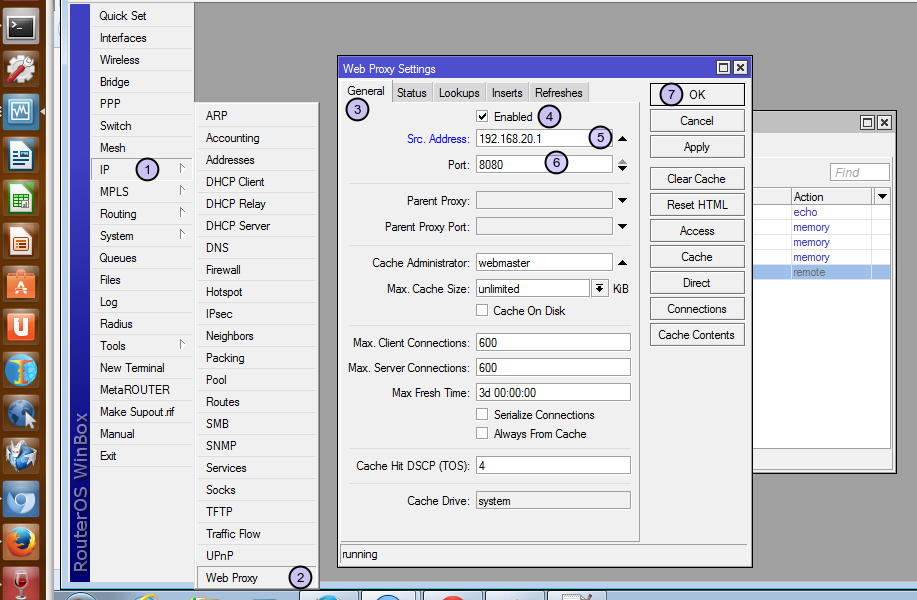Launch Firefox from the dock
The height and width of the screenshot is (600, 917).
tap(22, 543)
